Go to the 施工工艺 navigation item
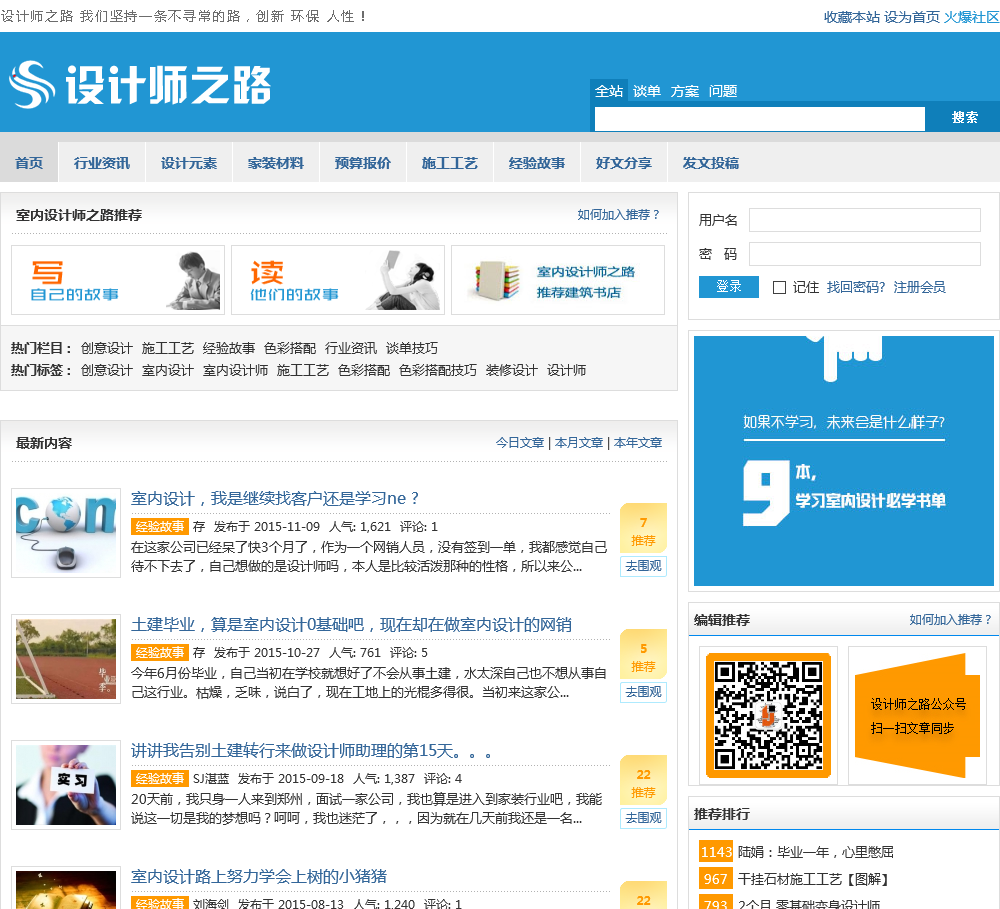 (450, 163)
